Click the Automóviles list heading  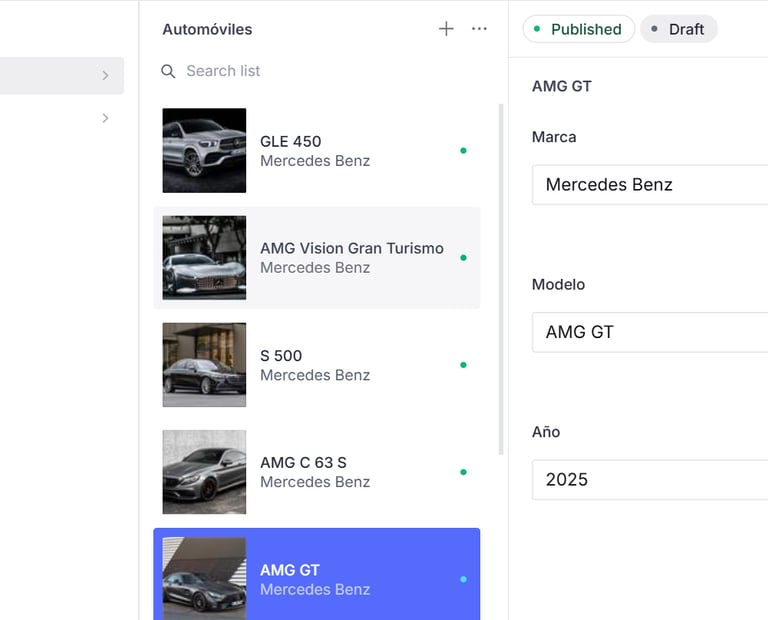[x=207, y=29]
